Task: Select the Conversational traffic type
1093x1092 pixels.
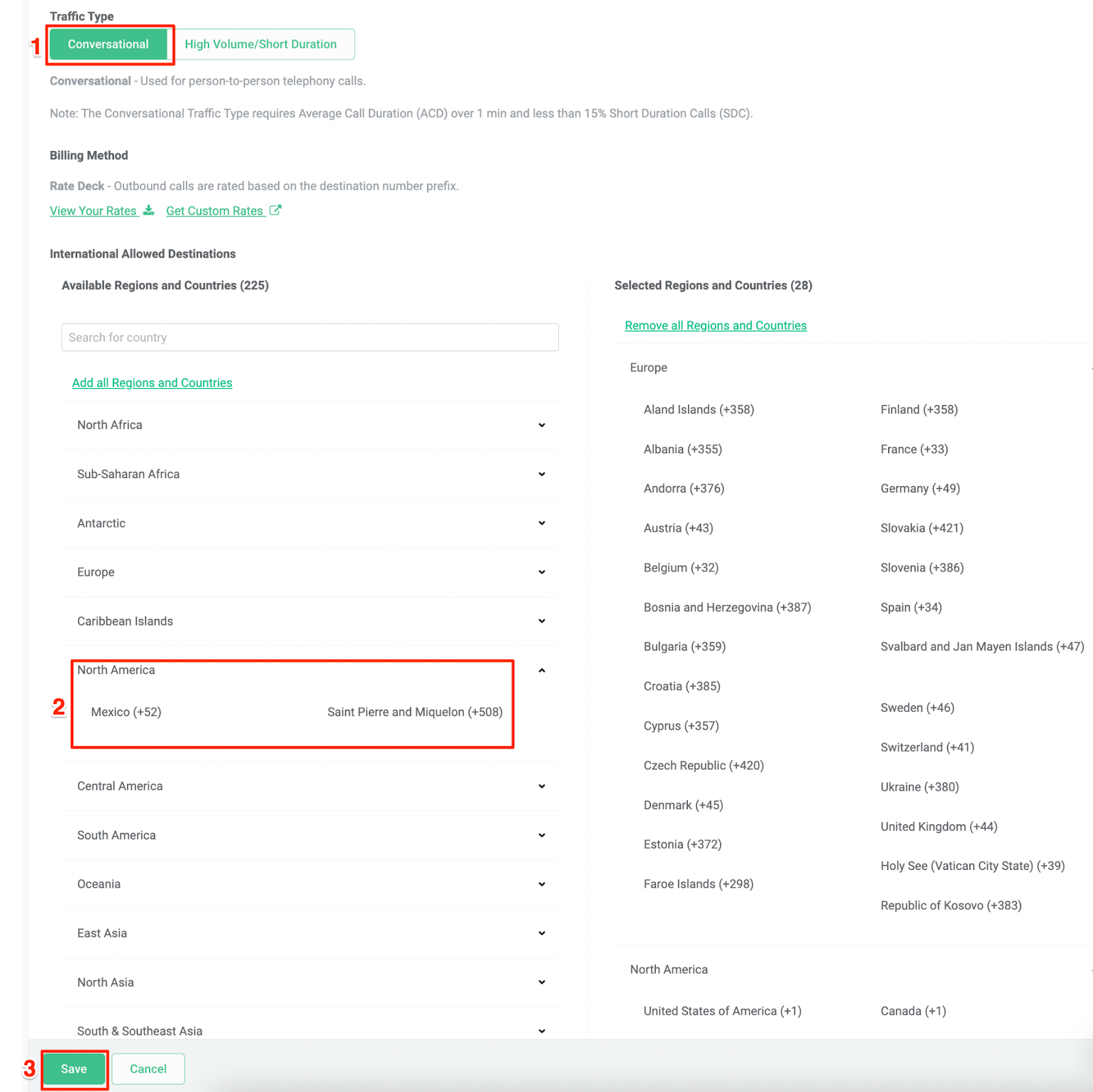Action: tap(107, 44)
